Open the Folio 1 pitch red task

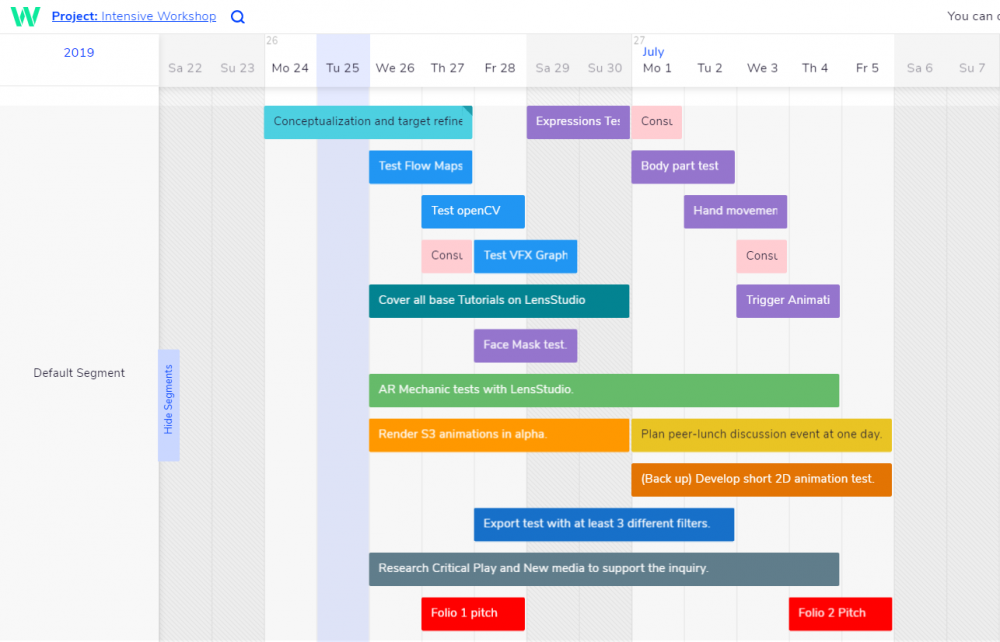click(x=472, y=613)
